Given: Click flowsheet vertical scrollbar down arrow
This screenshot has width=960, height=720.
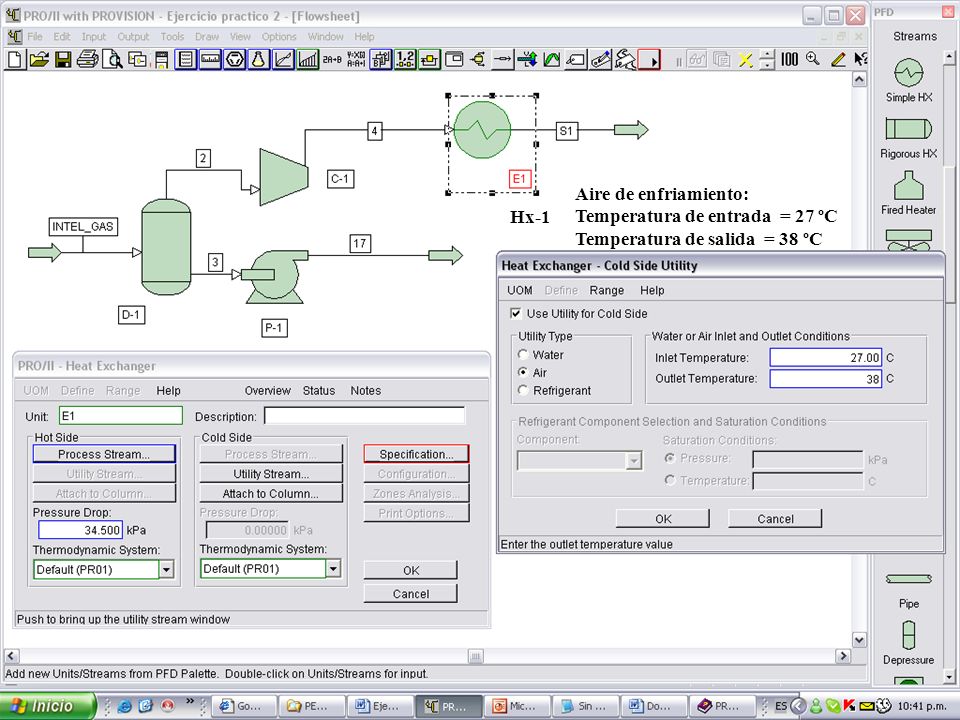Looking at the screenshot, I should (860, 640).
